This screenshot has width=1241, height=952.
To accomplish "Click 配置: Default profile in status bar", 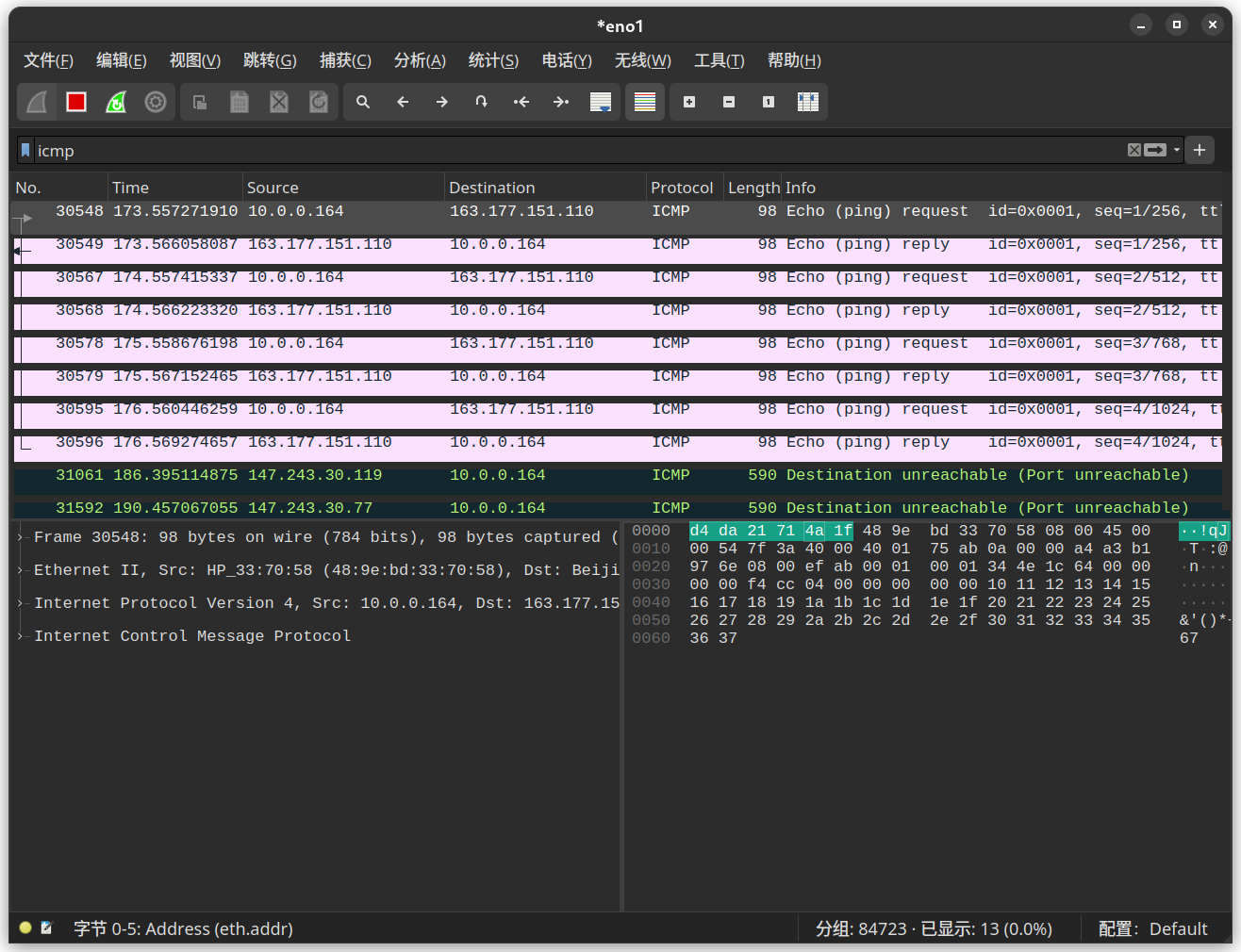I will [1152, 929].
